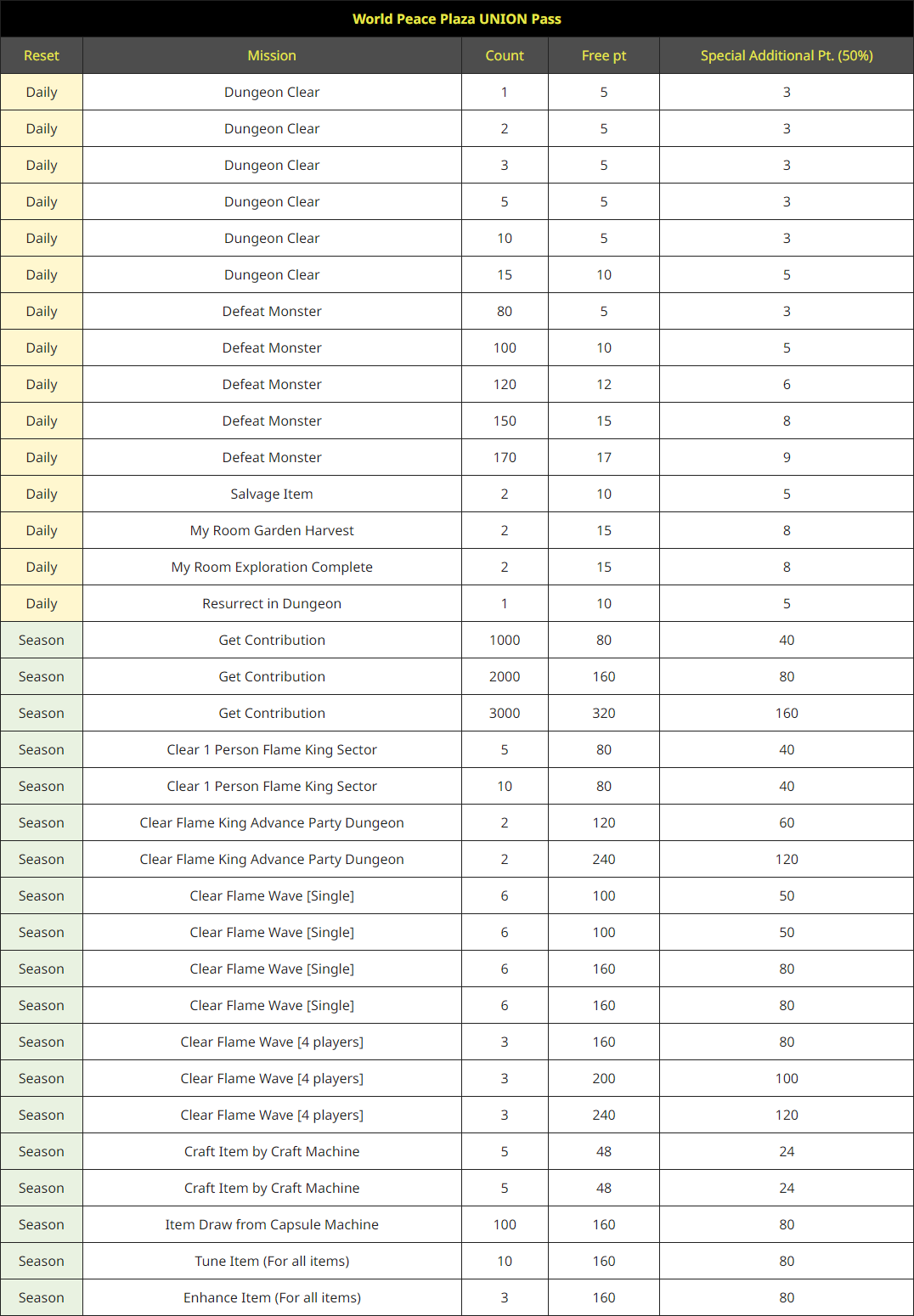
Task: Click 'Special Additional Pt. (50%)' header
Action: tap(787, 55)
